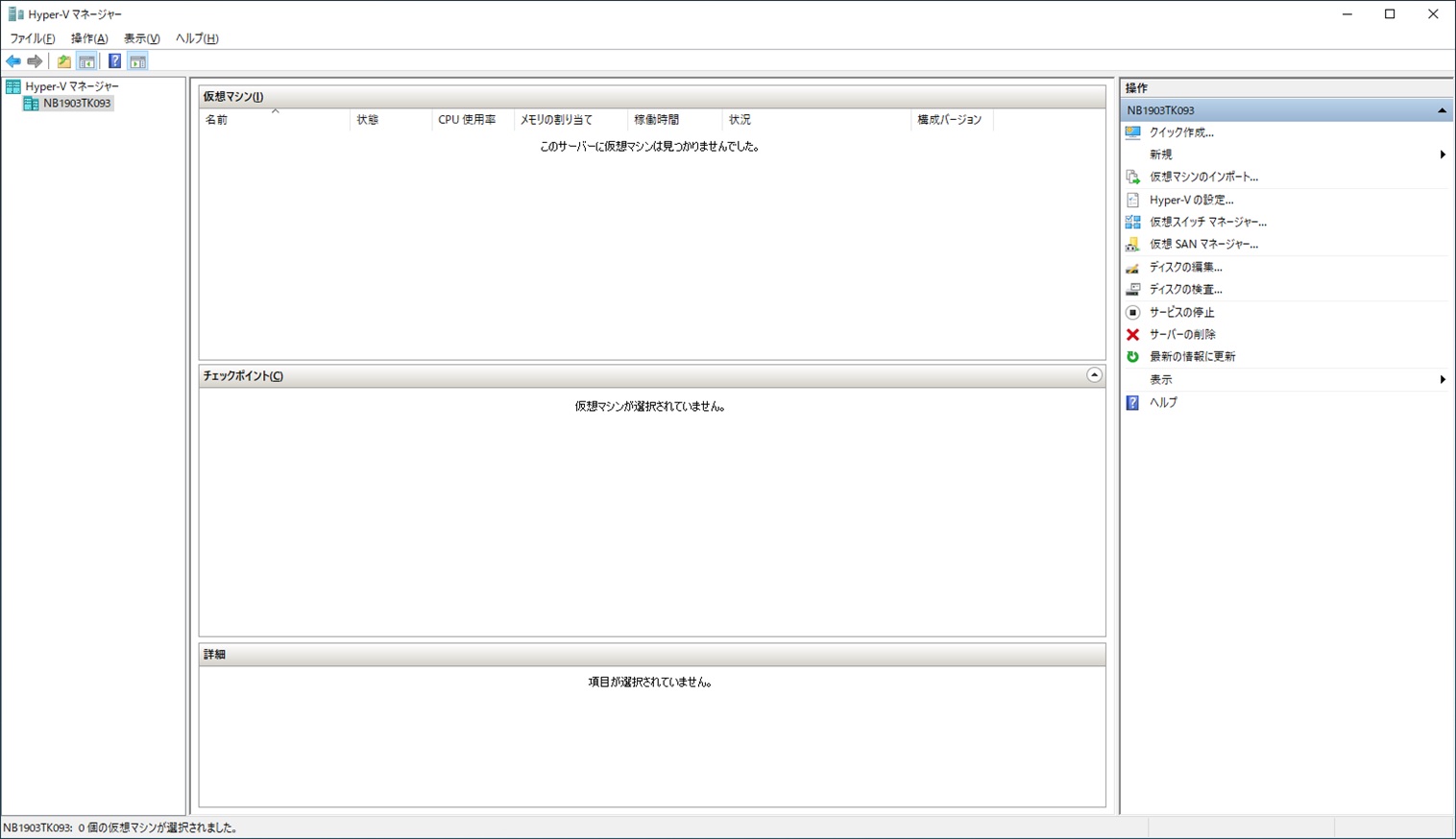Click サービスの停止 action

tap(1181, 312)
